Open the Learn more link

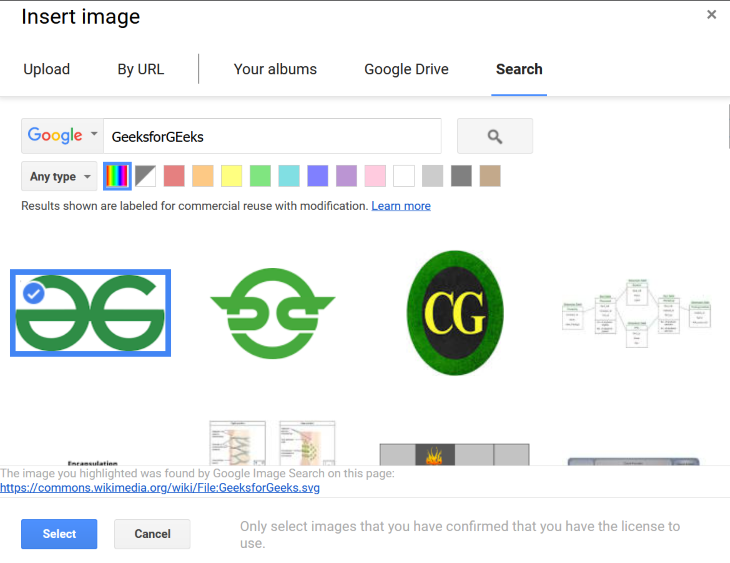[x=401, y=206]
